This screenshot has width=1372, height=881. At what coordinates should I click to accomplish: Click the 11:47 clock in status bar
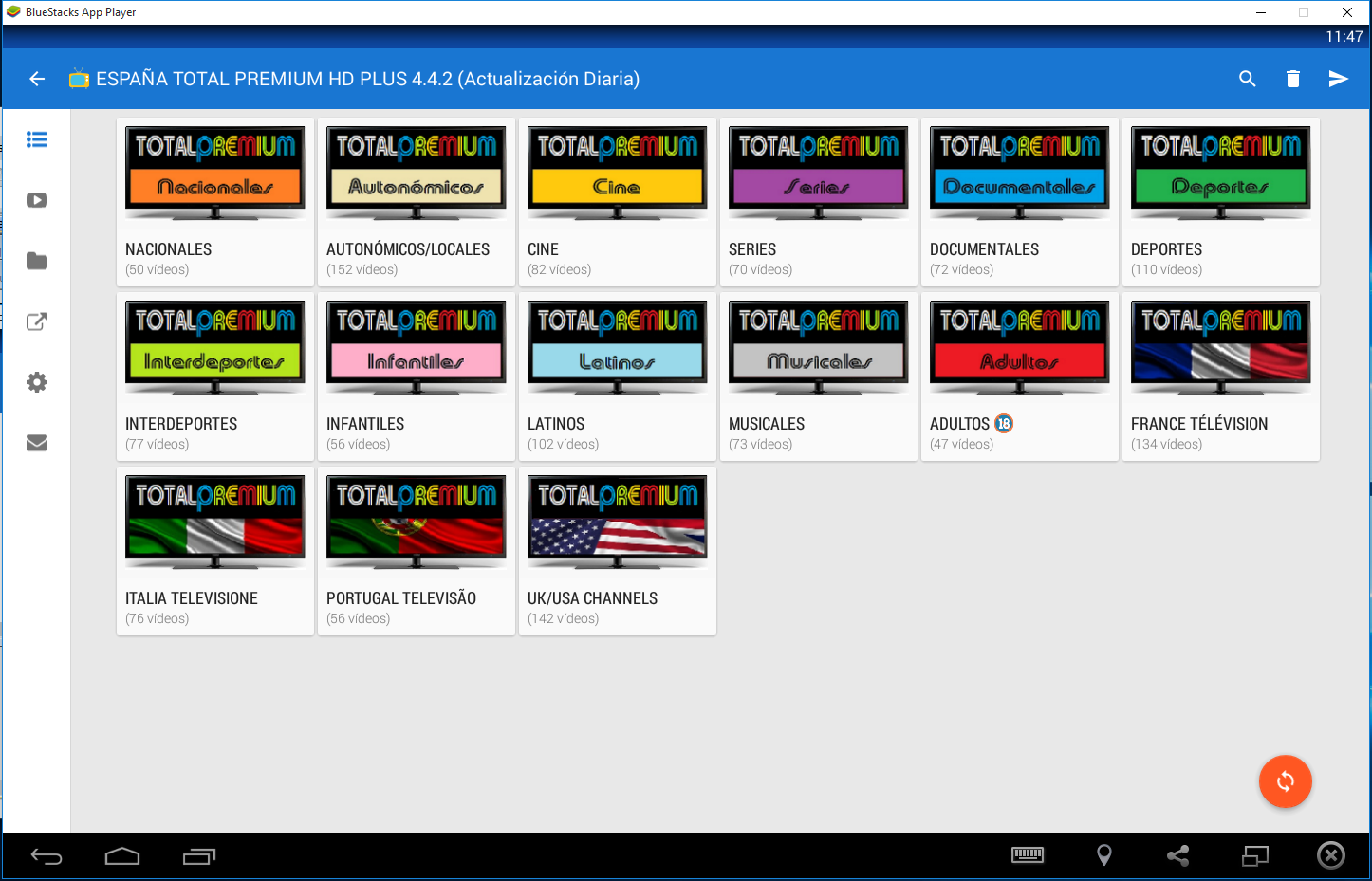tap(1344, 37)
